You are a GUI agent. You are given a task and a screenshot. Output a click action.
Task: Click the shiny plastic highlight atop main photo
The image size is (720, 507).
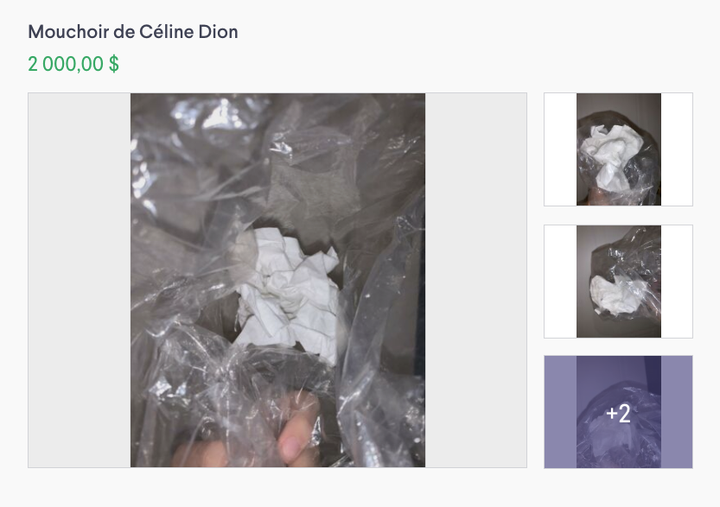[220, 115]
